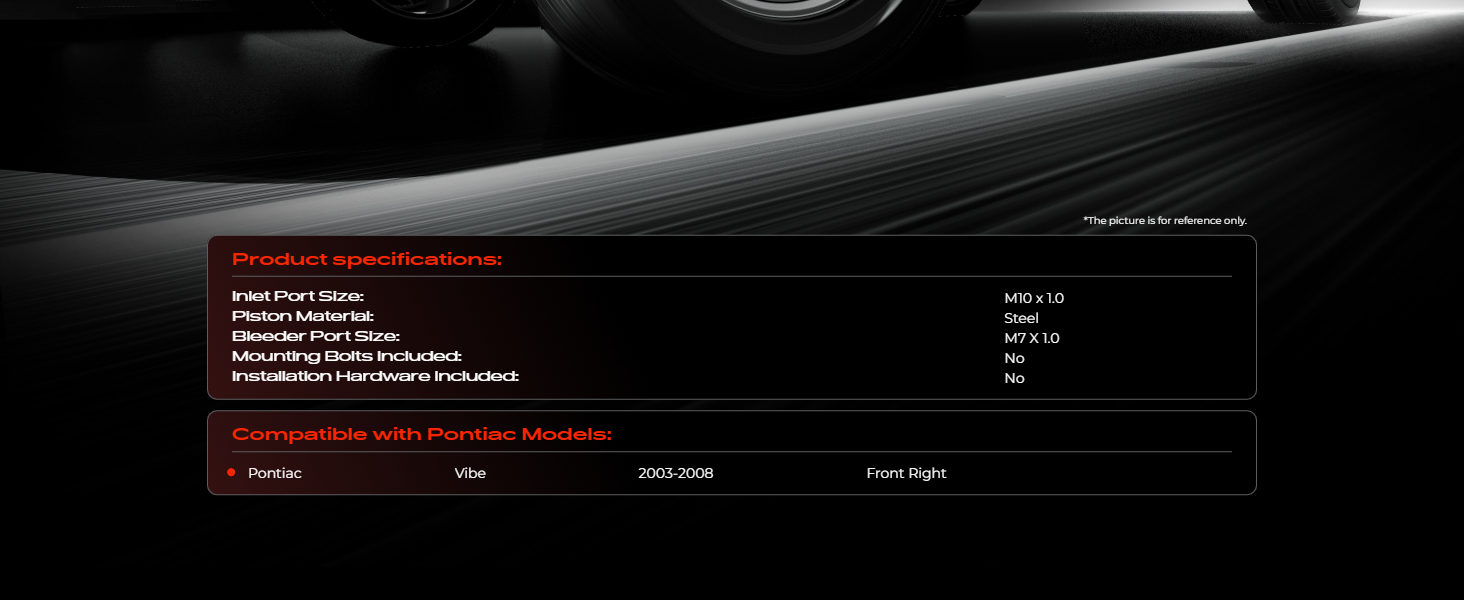This screenshot has height=600, width=1464.
Task: Click the M10 x 1.0 value
Action: 1033,298
